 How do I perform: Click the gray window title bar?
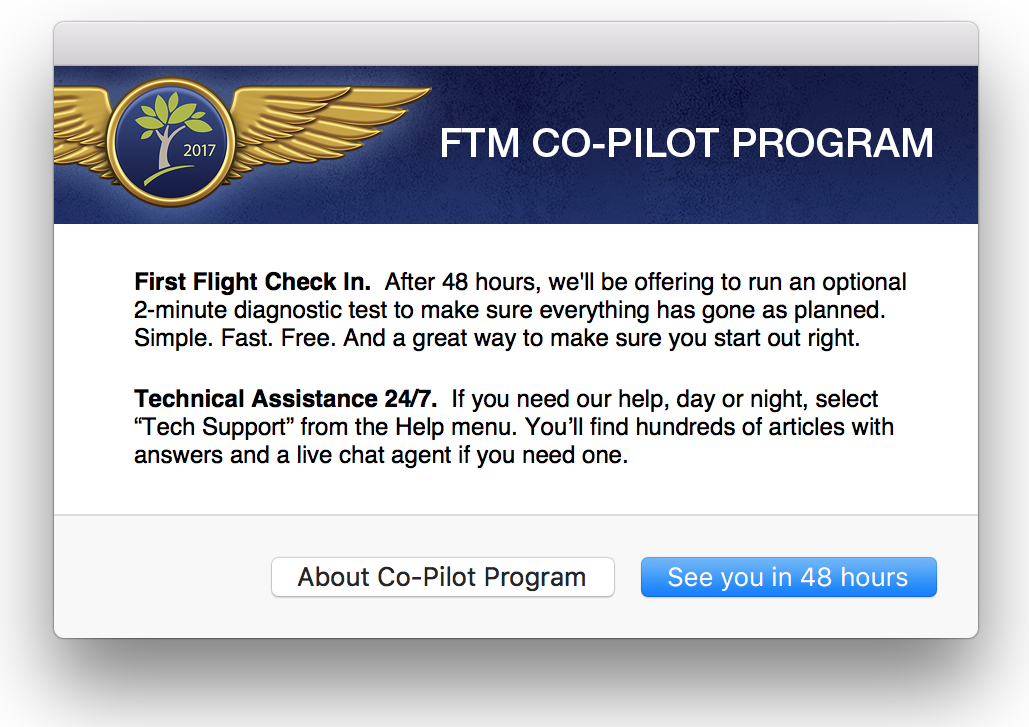[x=516, y=44]
